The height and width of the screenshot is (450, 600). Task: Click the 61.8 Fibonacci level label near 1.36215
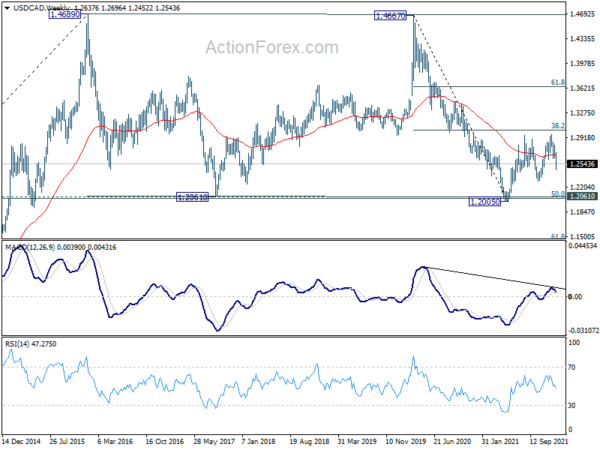click(558, 82)
